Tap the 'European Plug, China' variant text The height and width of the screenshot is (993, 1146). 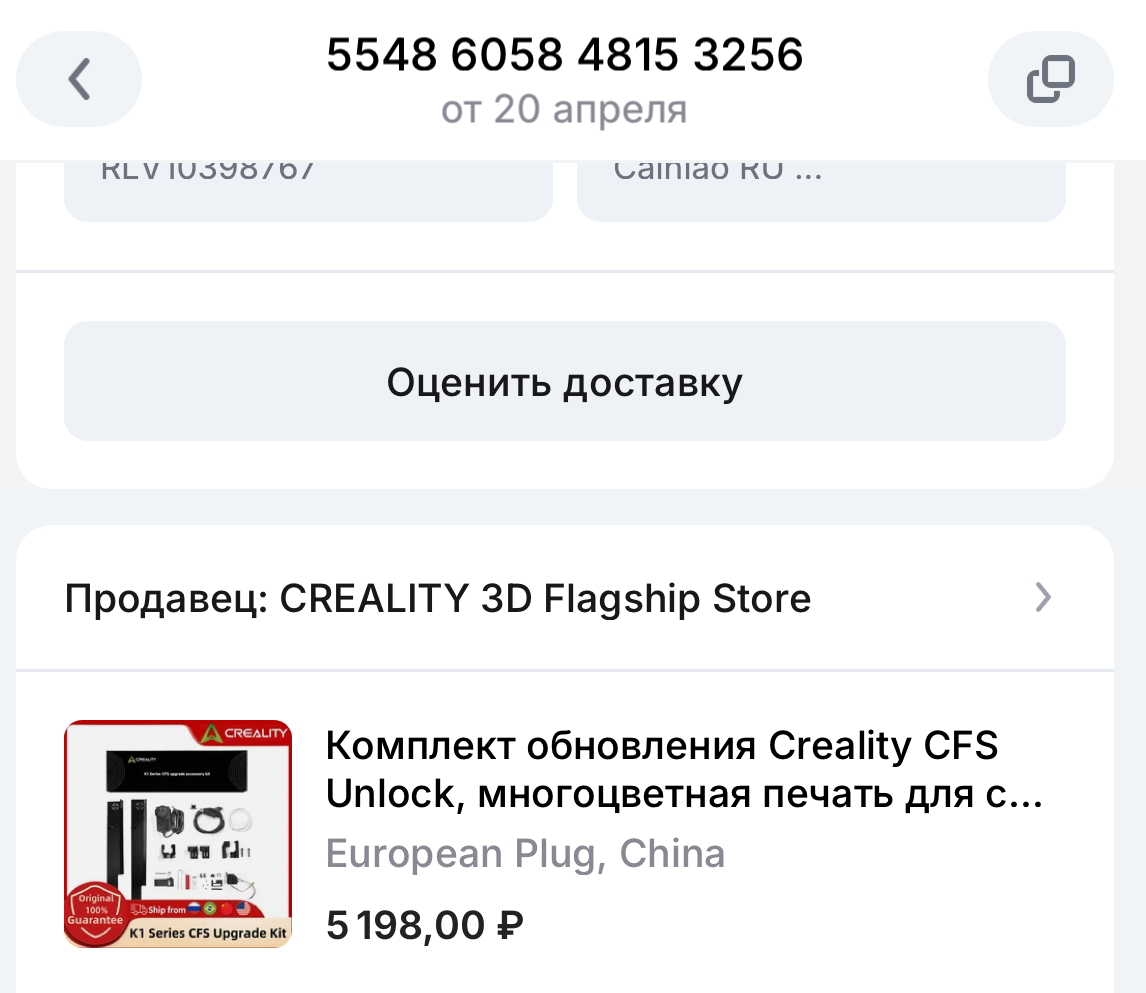click(525, 854)
